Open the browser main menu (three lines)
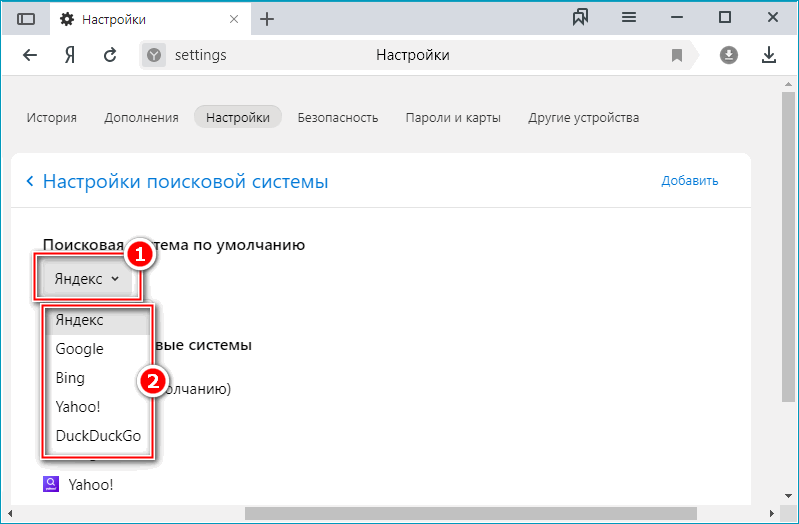Viewport: 799px width, 524px height. tap(629, 17)
